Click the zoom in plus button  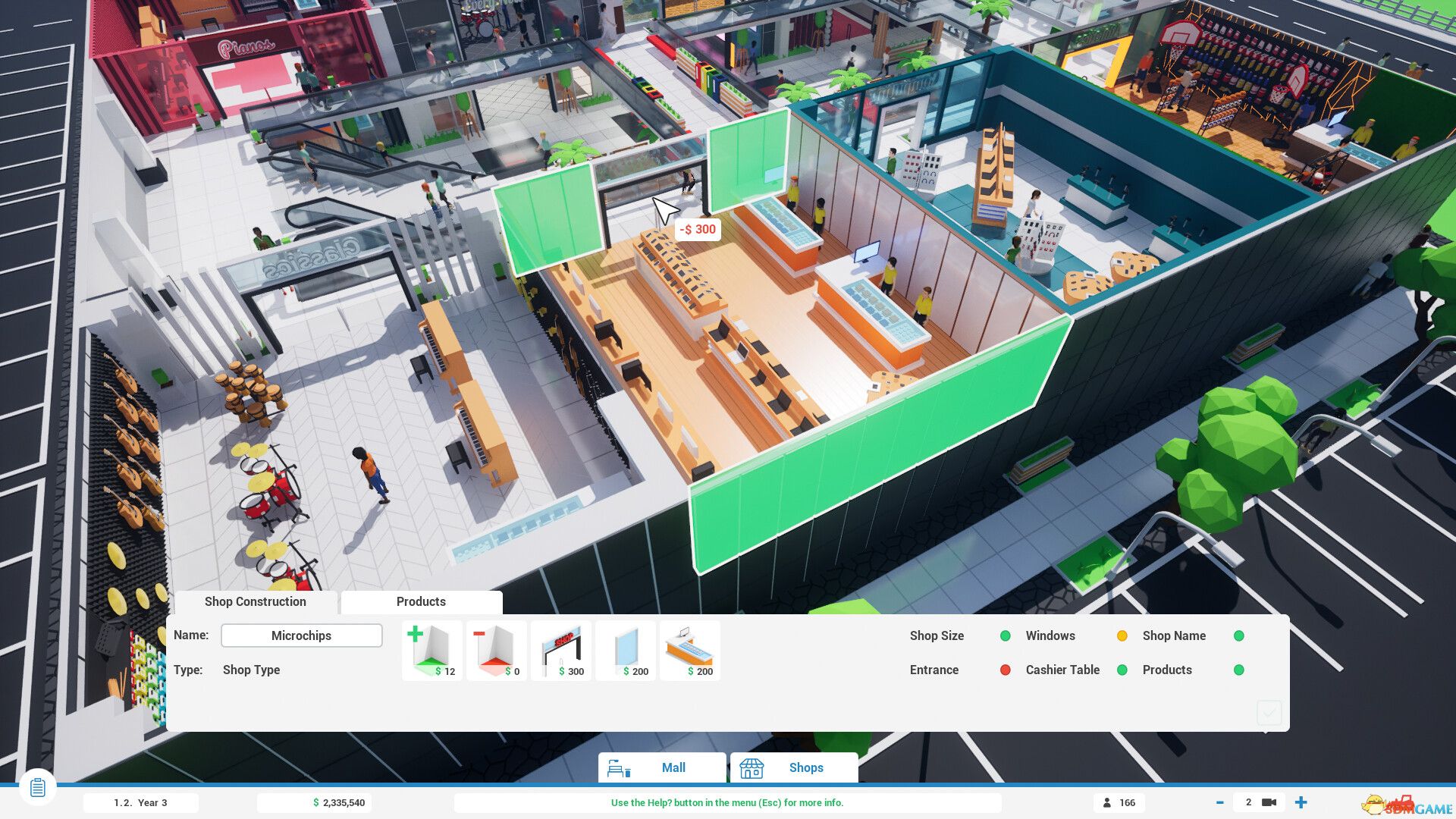point(1304,802)
